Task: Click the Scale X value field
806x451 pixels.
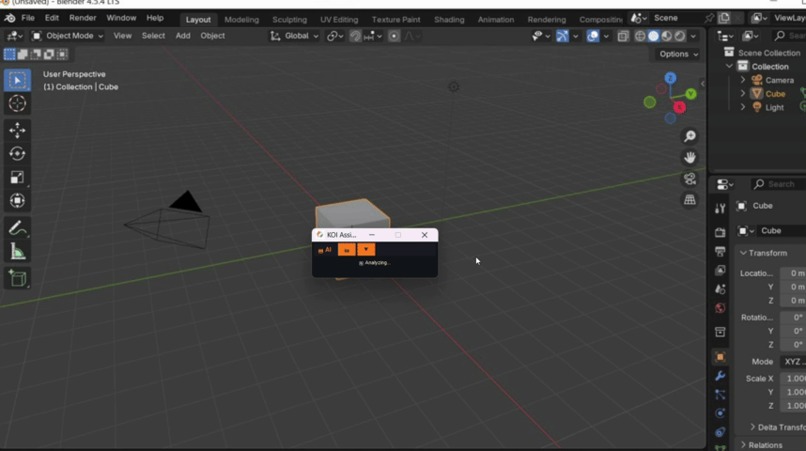Action: [x=793, y=378]
